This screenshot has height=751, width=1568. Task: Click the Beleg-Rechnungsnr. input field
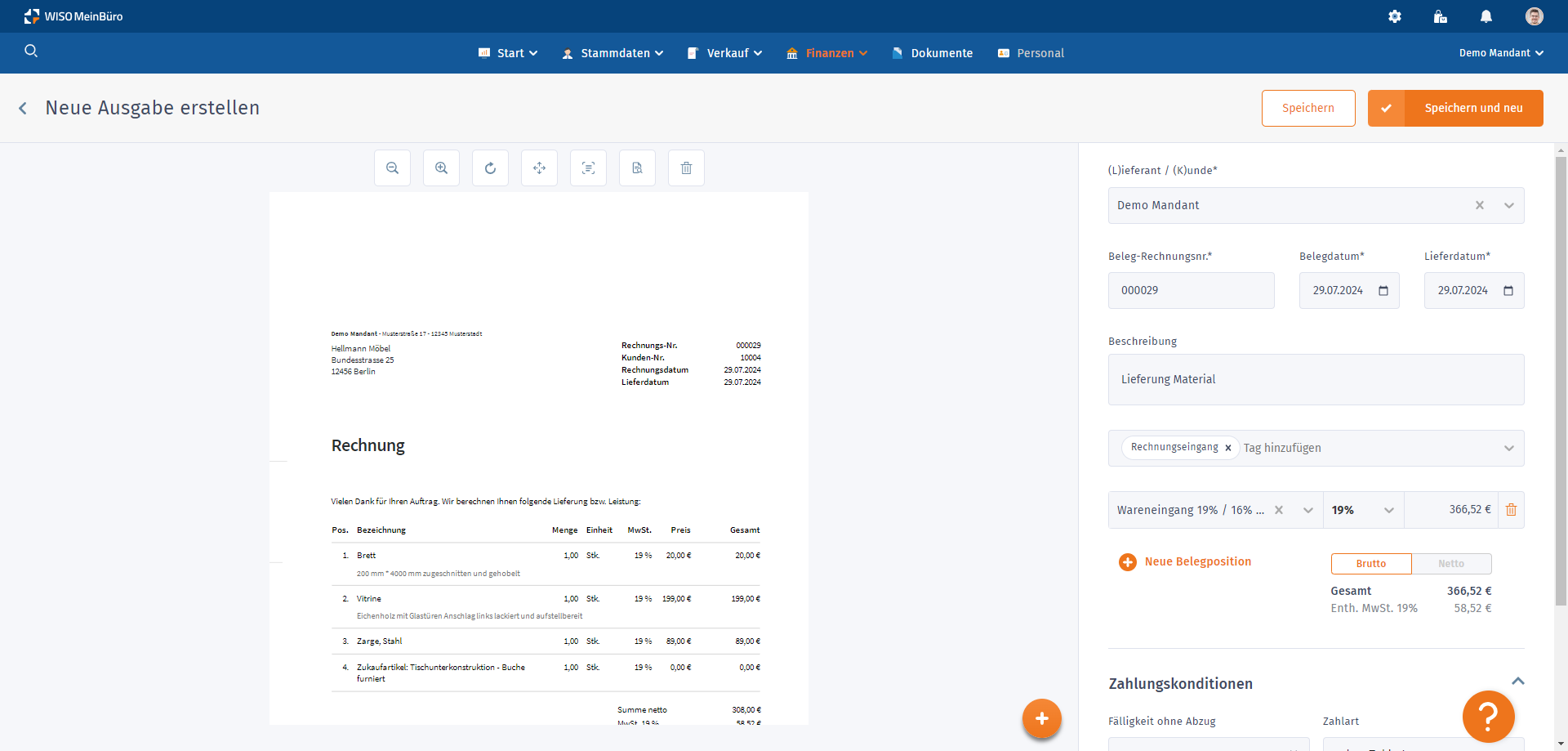coord(1191,291)
